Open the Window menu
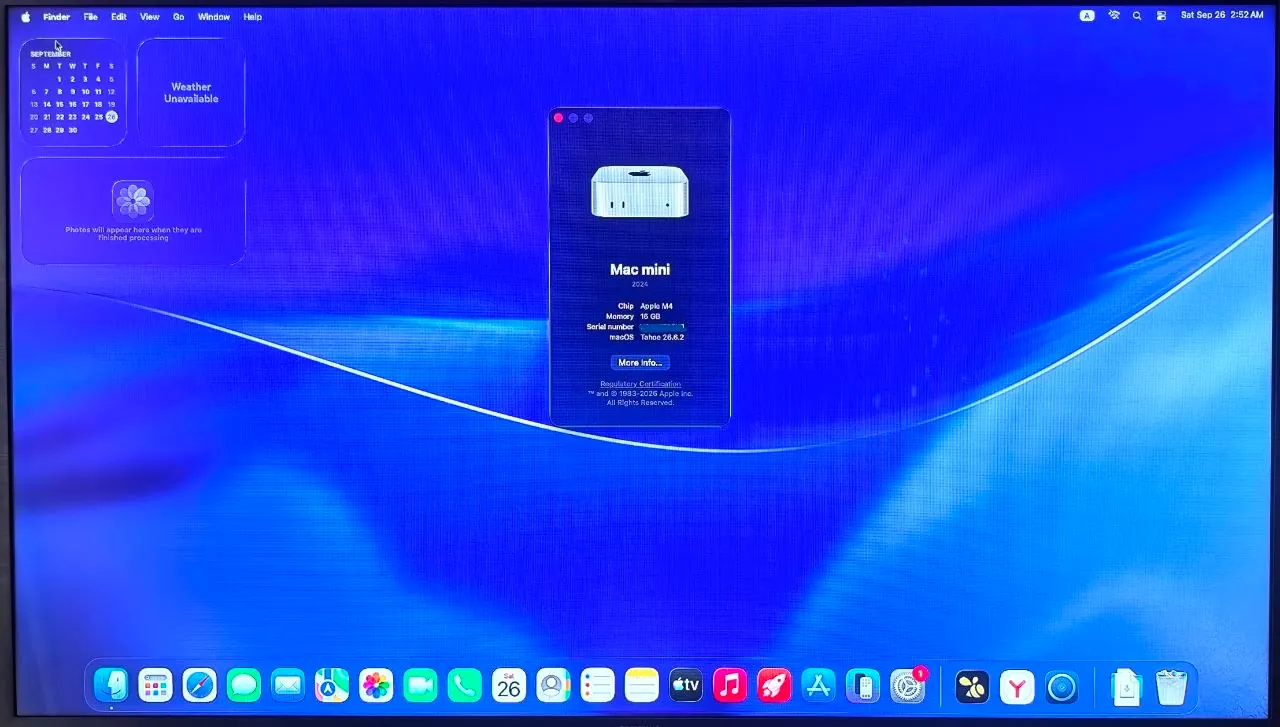 [x=214, y=16]
